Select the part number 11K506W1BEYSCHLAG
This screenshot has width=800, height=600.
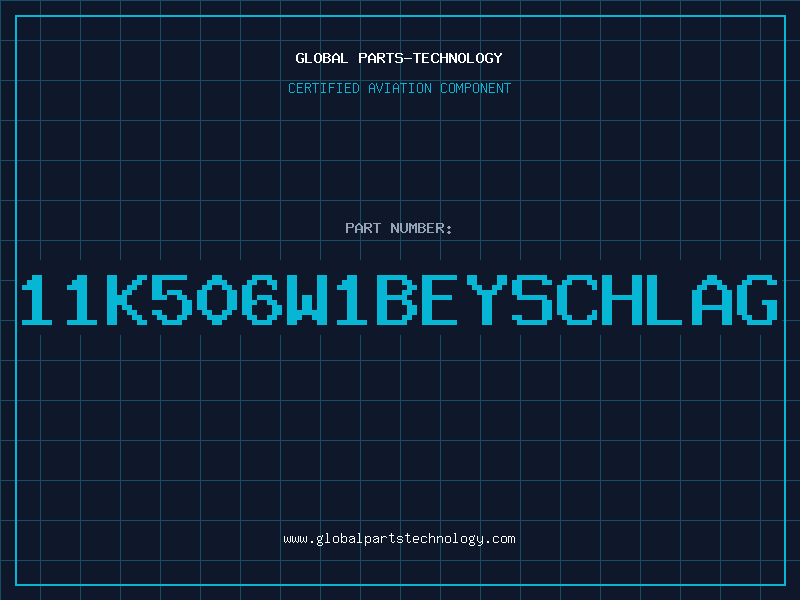click(x=399, y=299)
